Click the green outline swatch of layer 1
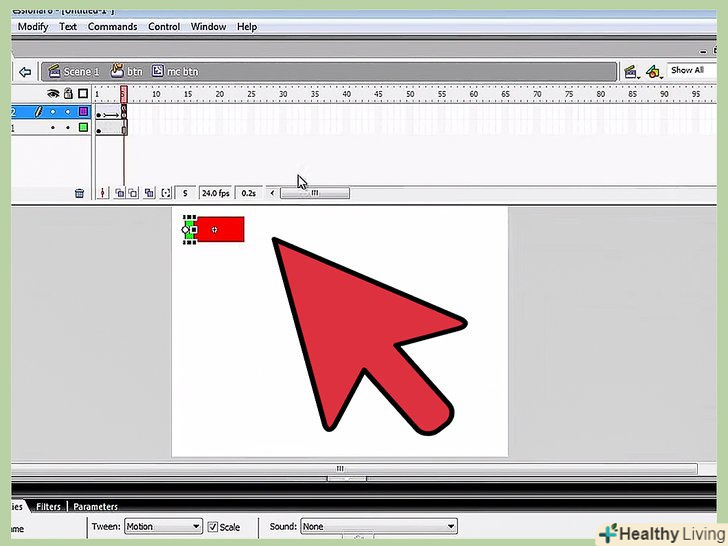Screen dimensions: 728x546 (x=83, y=127)
